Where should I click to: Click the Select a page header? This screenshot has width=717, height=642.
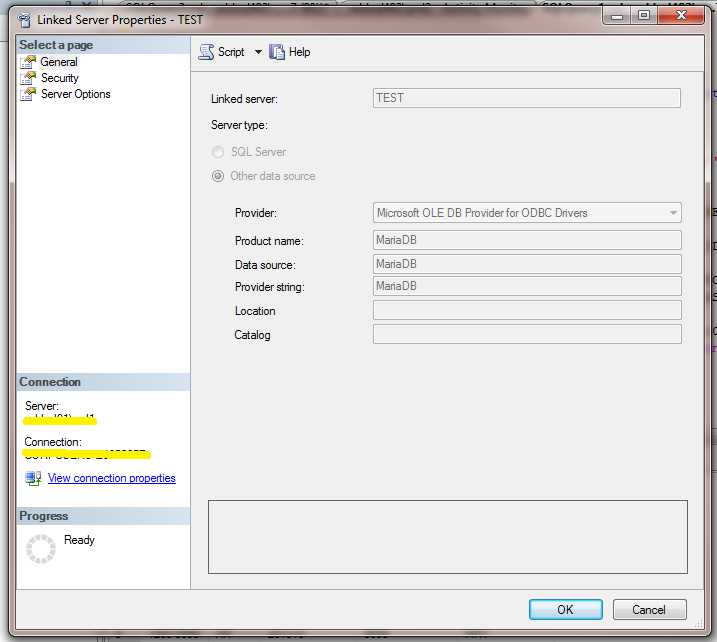104,45
